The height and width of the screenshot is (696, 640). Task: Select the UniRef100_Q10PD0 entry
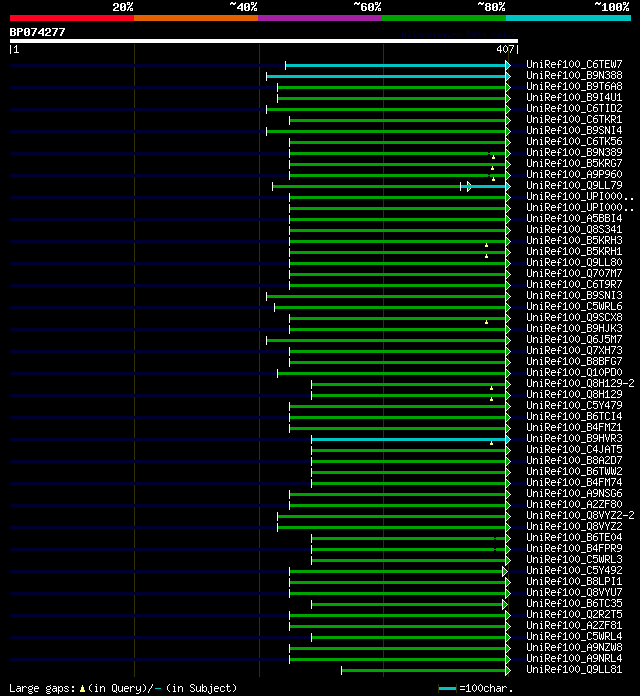pos(574,372)
